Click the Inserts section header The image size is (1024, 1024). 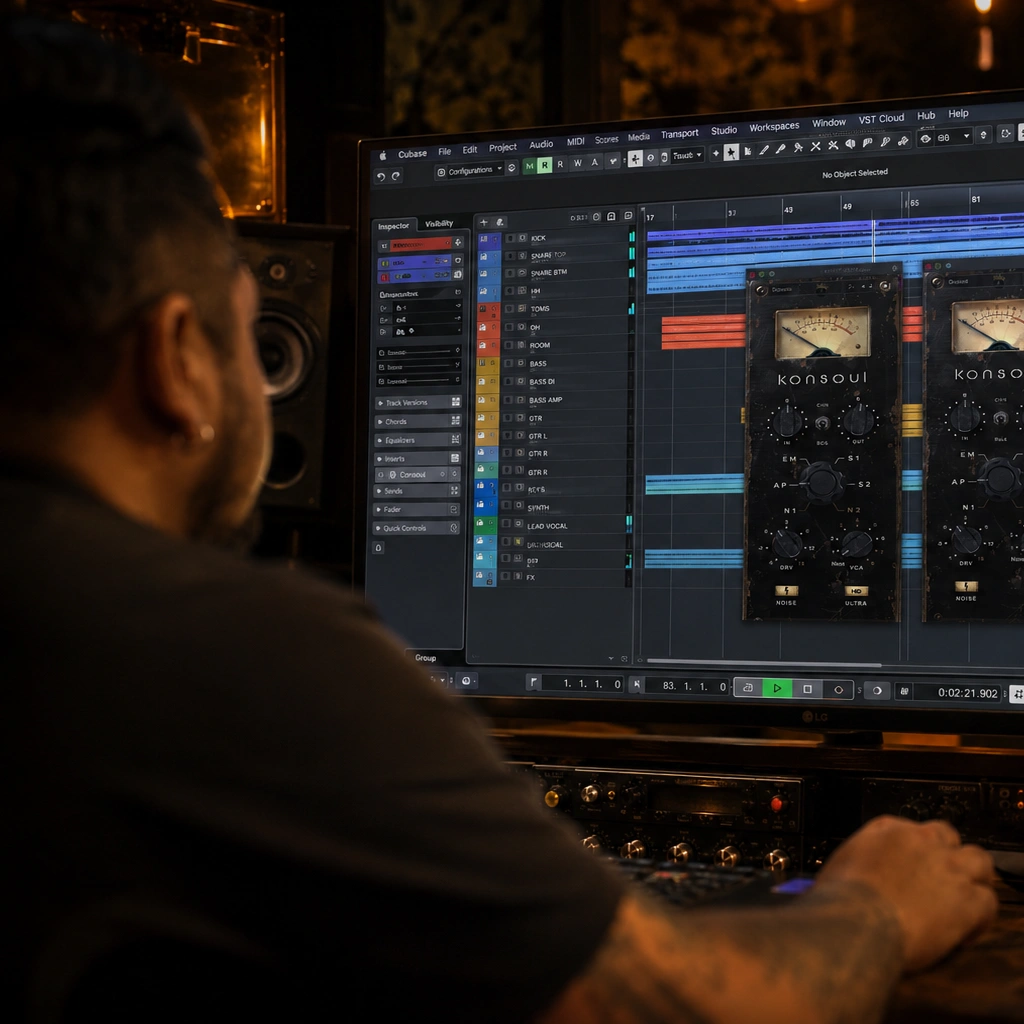tap(418, 458)
